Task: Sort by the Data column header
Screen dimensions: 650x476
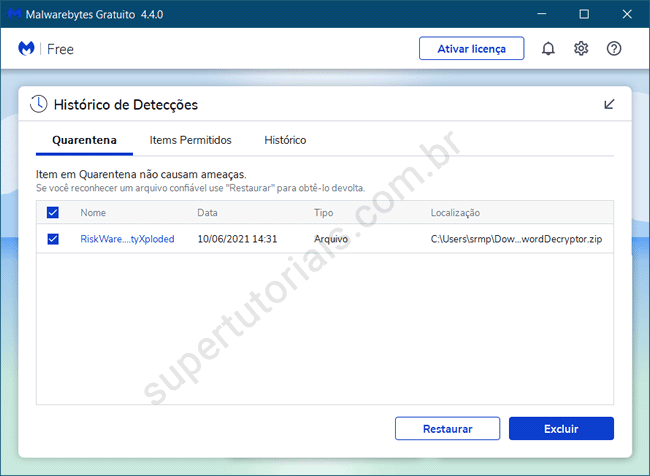Action: [207, 213]
